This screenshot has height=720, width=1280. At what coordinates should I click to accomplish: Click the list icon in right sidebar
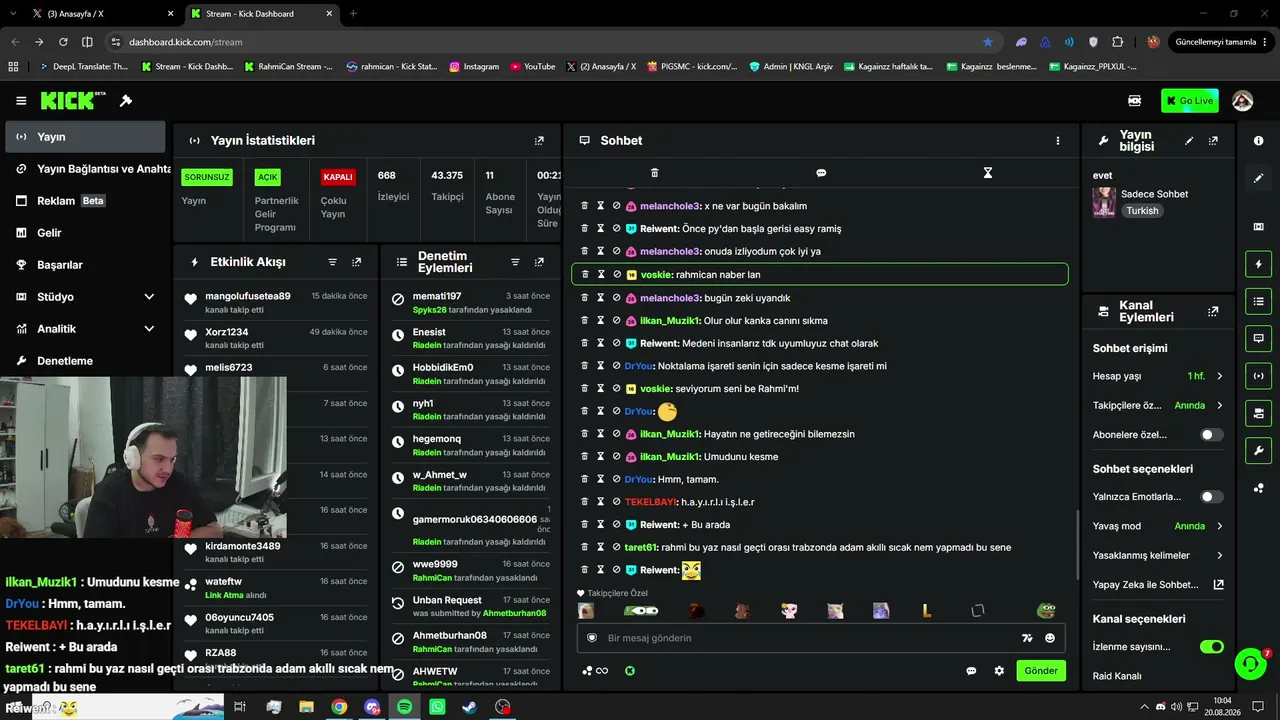1258,301
